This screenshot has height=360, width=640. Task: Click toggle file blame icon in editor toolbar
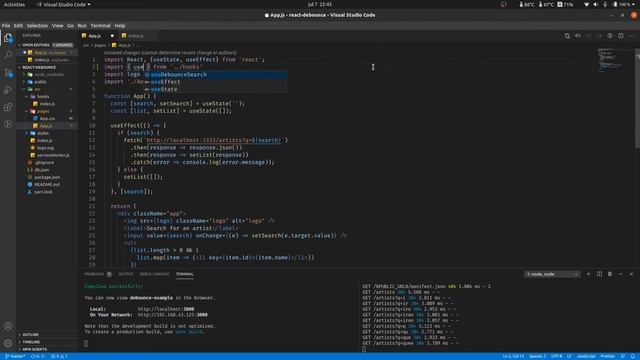pyautogui.click(x=578, y=36)
